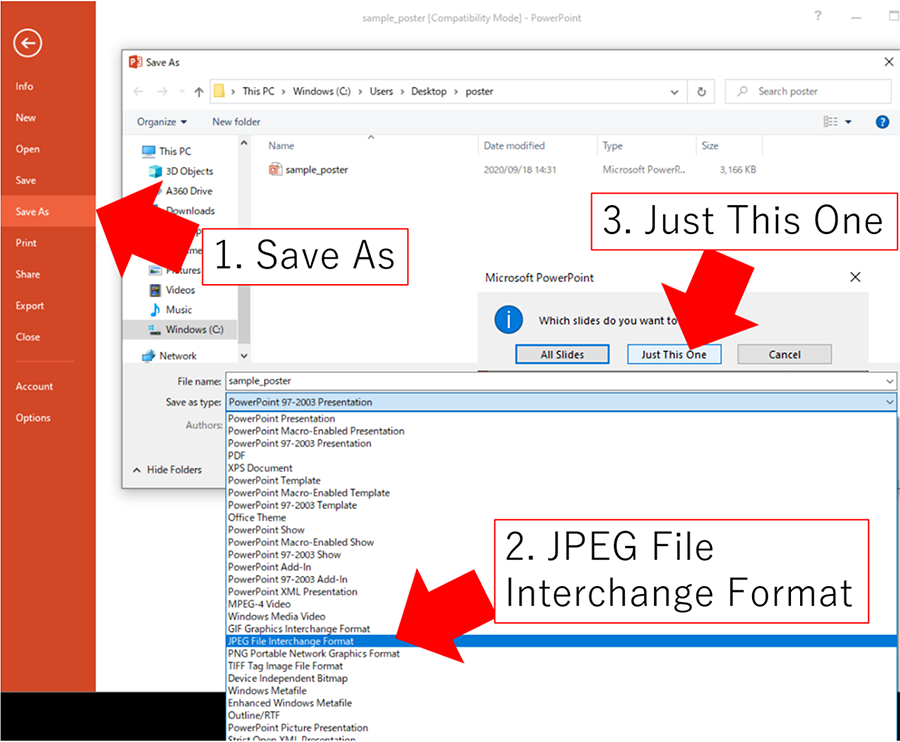The image size is (900, 742).
Task: Click the Videos folder icon in tree
Action: [155, 290]
